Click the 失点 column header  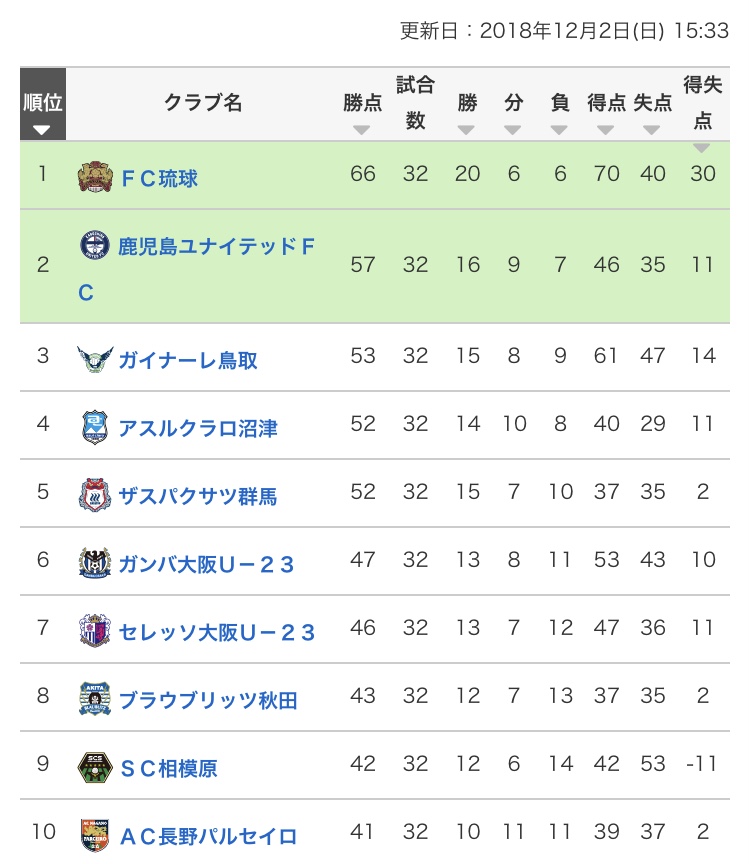click(x=652, y=103)
